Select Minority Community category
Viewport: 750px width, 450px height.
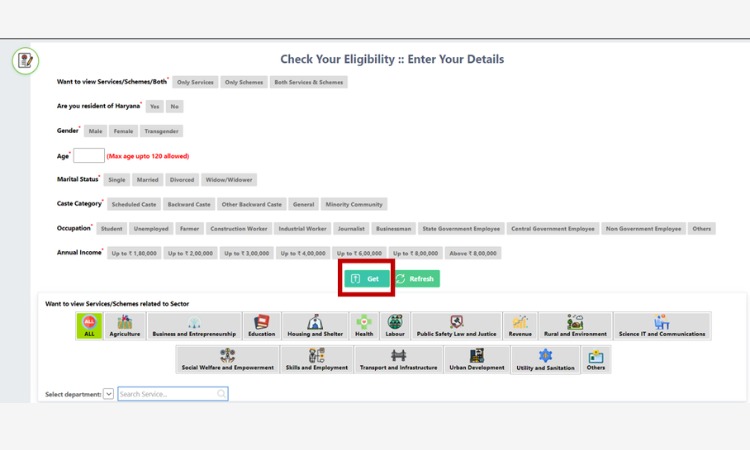pyautogui.click(x=354, y=204)
